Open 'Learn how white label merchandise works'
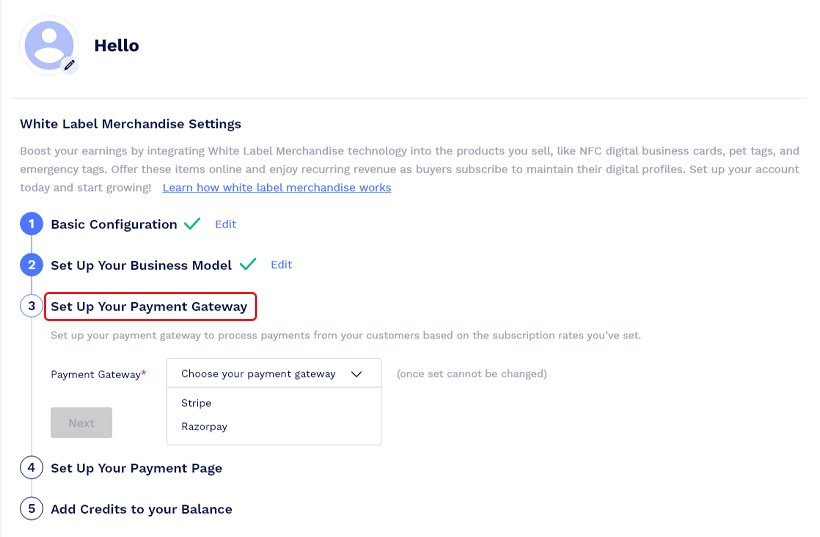The height and width of the screenshot is (537, 820). 277,188
